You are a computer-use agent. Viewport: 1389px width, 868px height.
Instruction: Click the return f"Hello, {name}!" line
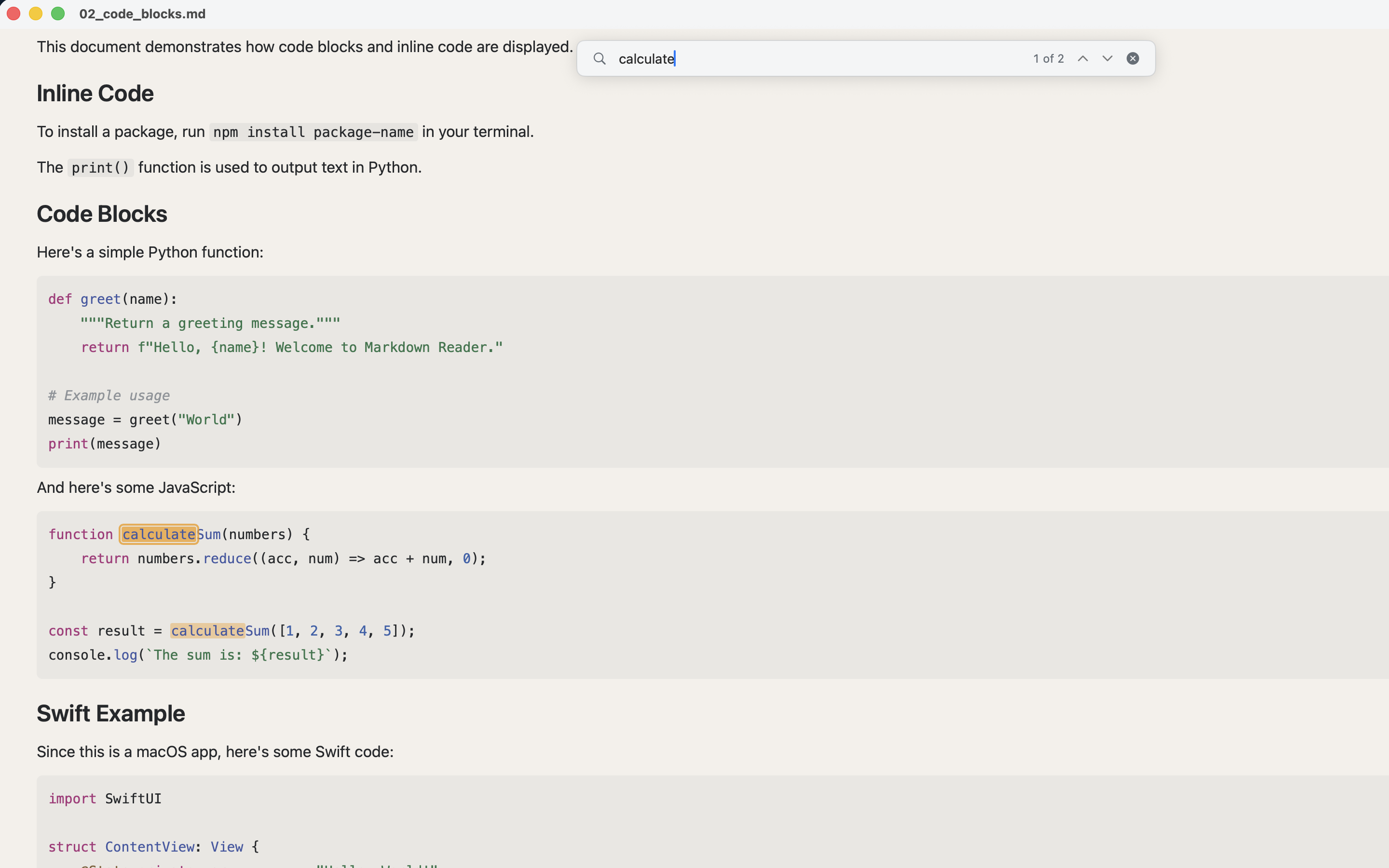pos(292,347)
